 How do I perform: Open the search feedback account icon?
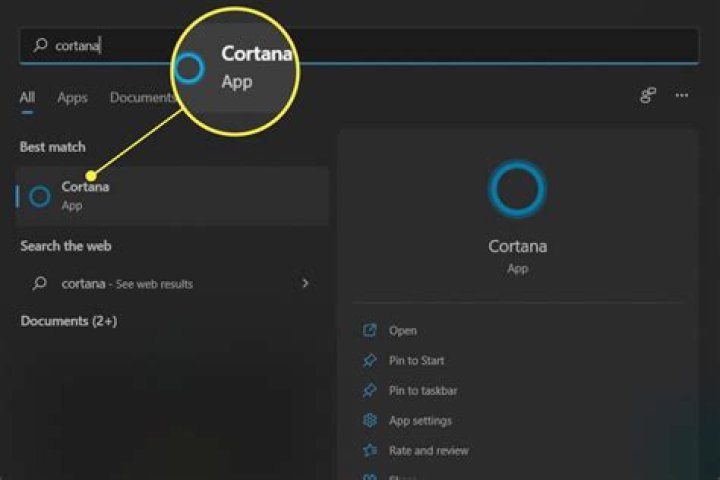[648, 96]
